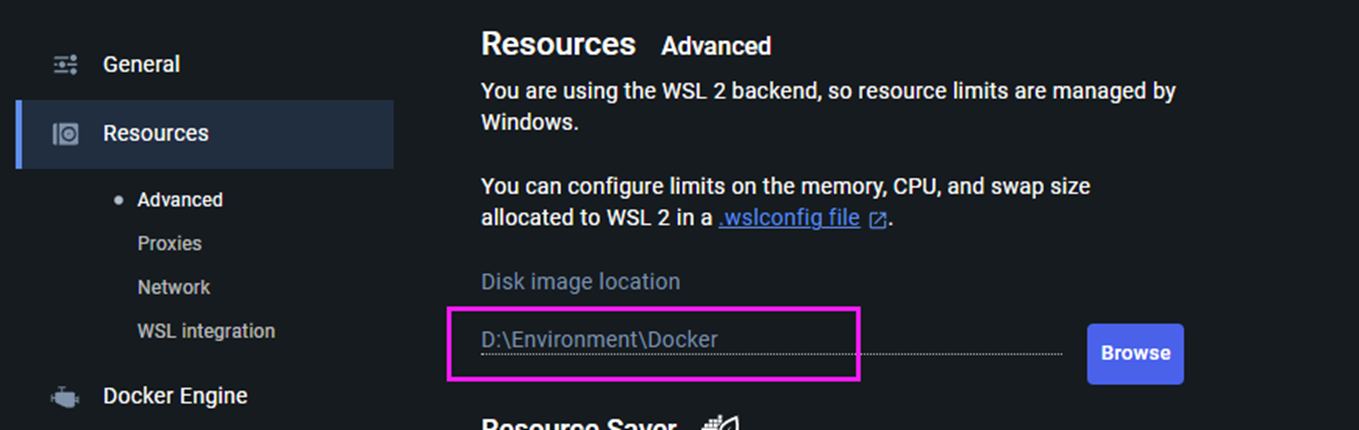Open the General settings section
The height and width of the screenshot is (430, 1359).
pyautogui.click(x=141, y=65)
